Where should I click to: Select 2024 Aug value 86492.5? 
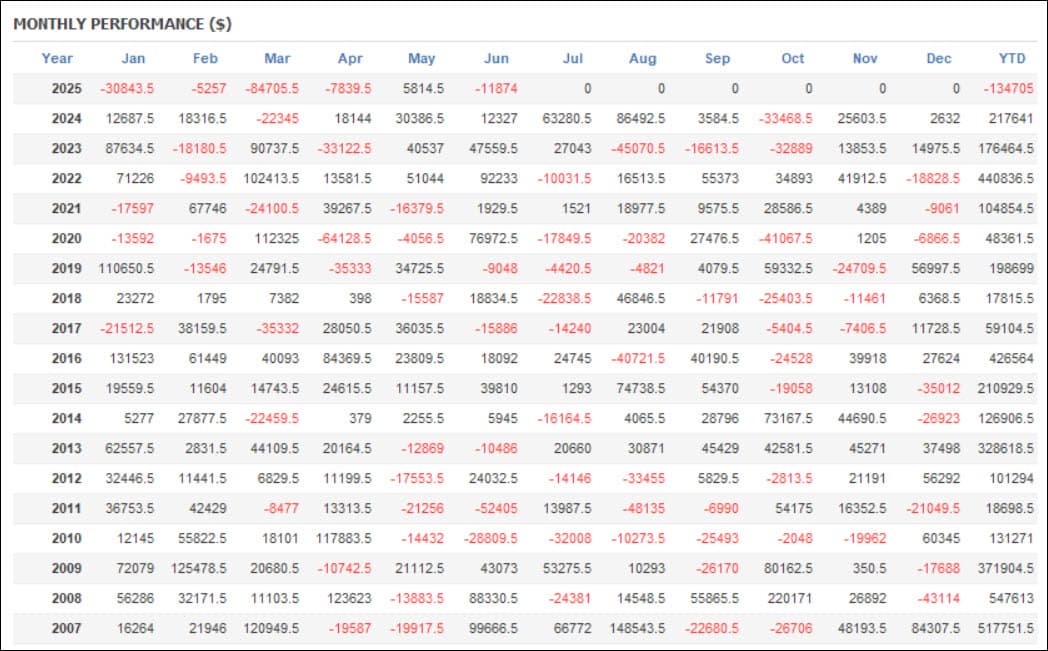(x=640, y=118)
